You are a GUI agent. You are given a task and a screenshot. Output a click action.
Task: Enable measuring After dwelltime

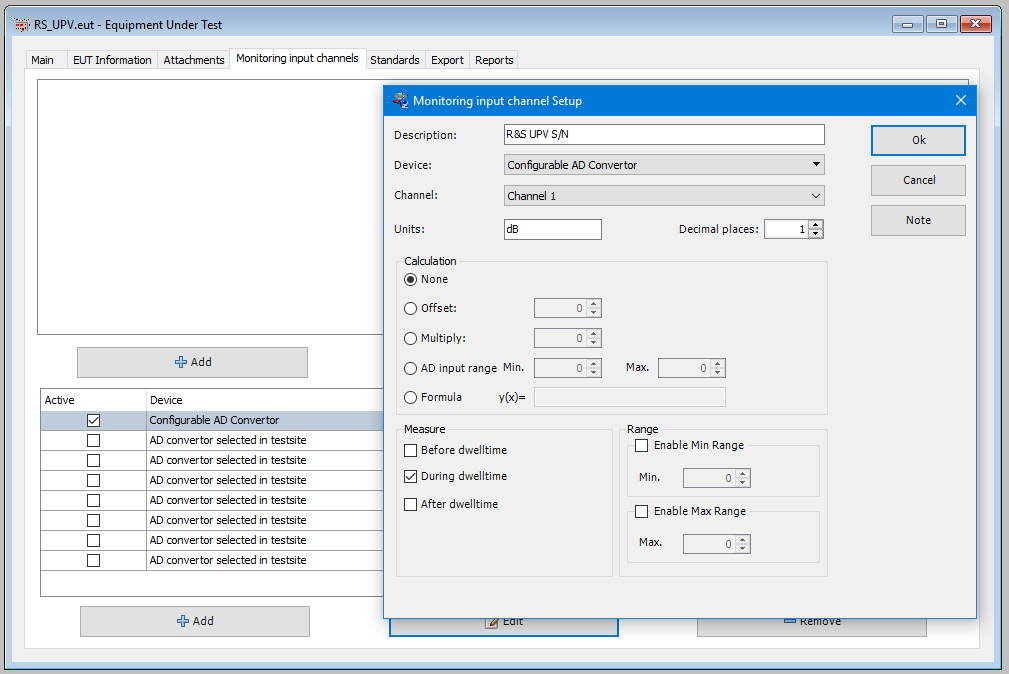[410, 504]
